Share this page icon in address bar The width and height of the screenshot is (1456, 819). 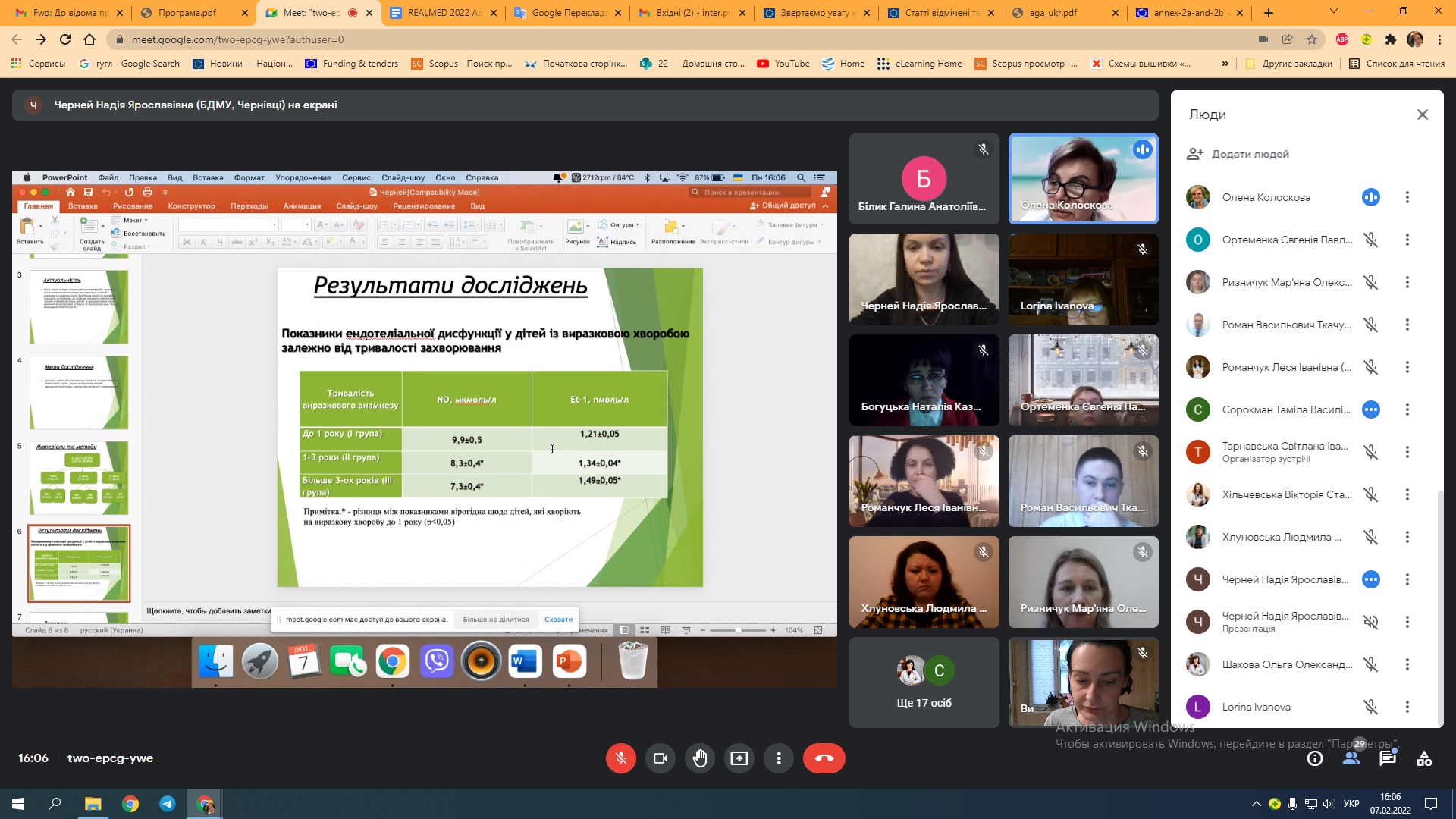coord(1287,39)
